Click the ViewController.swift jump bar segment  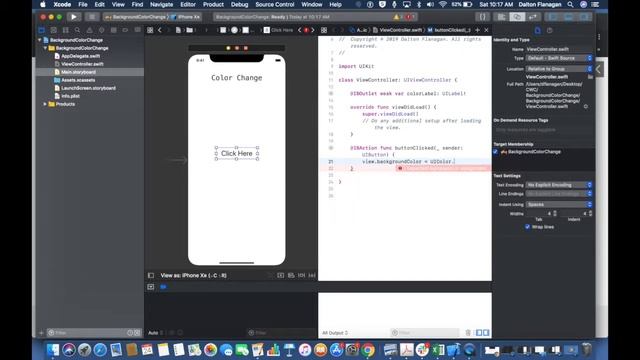[x=398, y=30]
